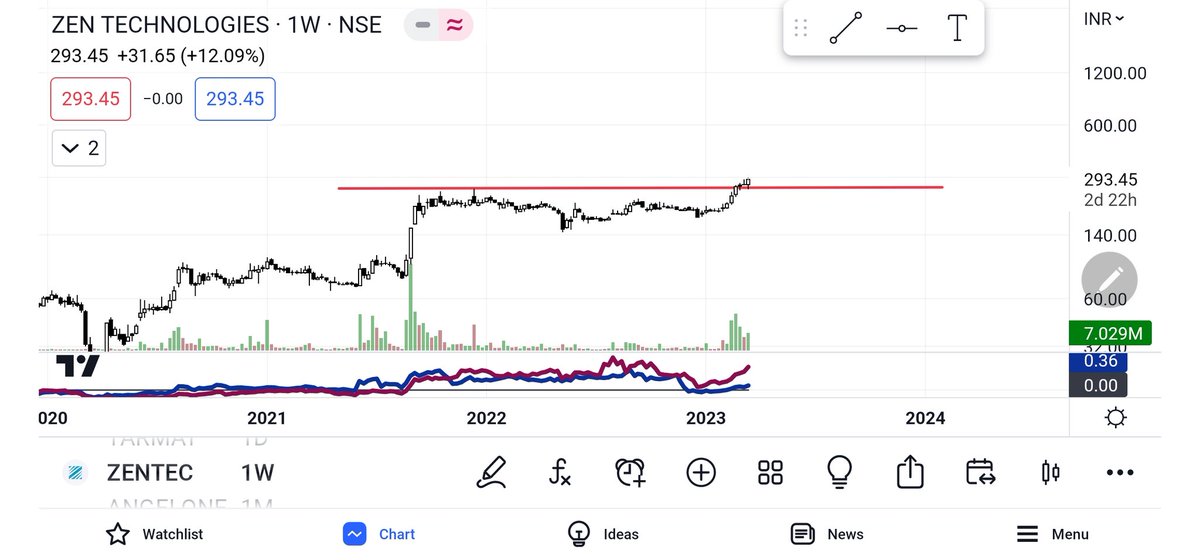This screenshot has width=1200, height=560.
Task: Click the +31.65 (+12.09%) change text
Action: pos(190,56)
